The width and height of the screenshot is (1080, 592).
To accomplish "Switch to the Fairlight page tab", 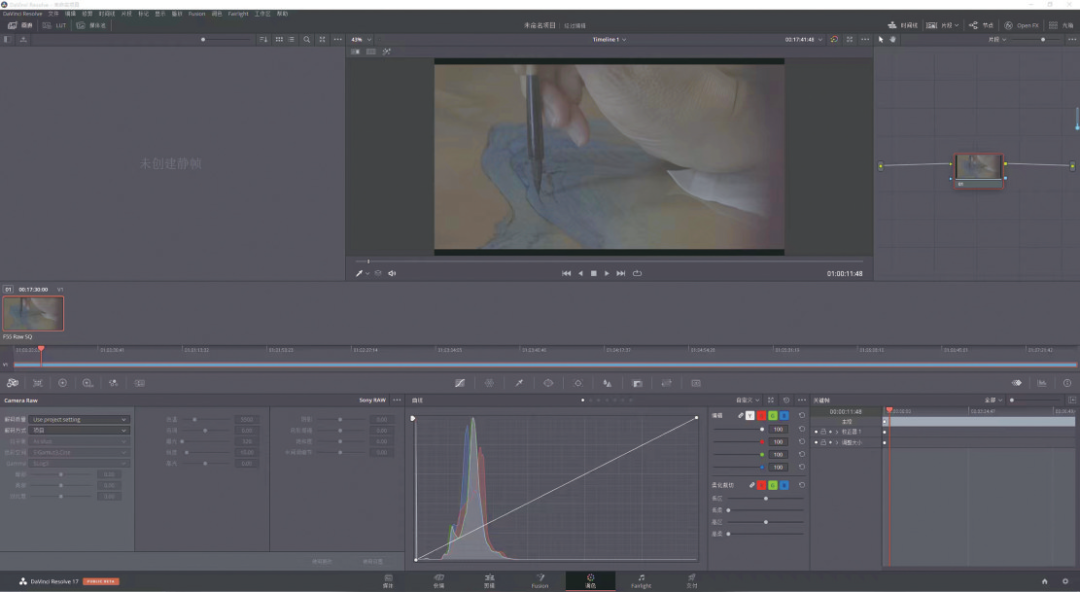I will [x=641, y=581].
